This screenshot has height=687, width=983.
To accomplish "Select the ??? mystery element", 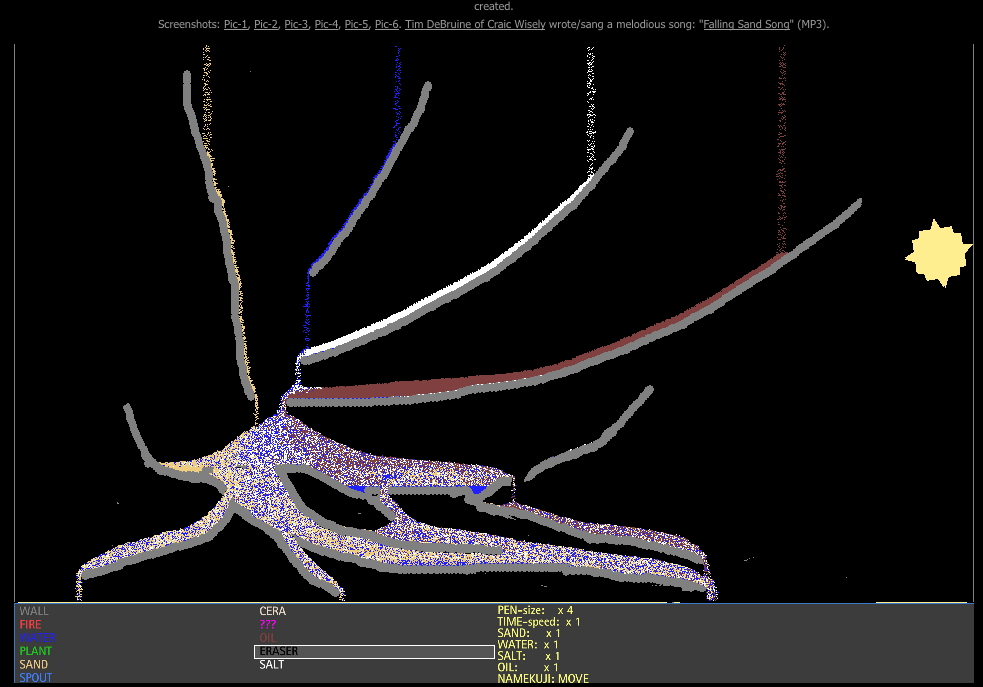I will [x=268, y=624].
